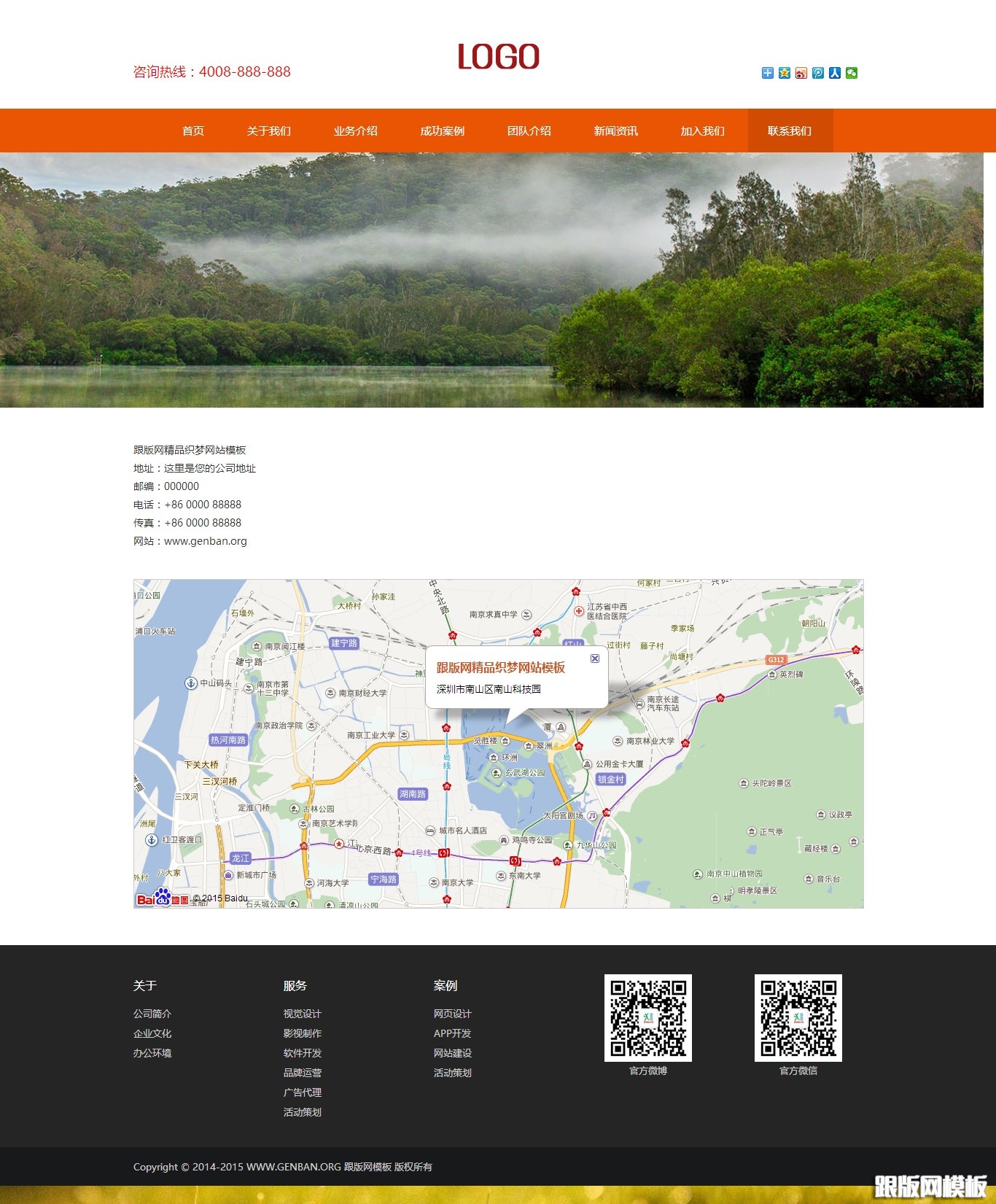Share via Renren icon
Viewport: 996px width, 1204px height.
[834, 73]
